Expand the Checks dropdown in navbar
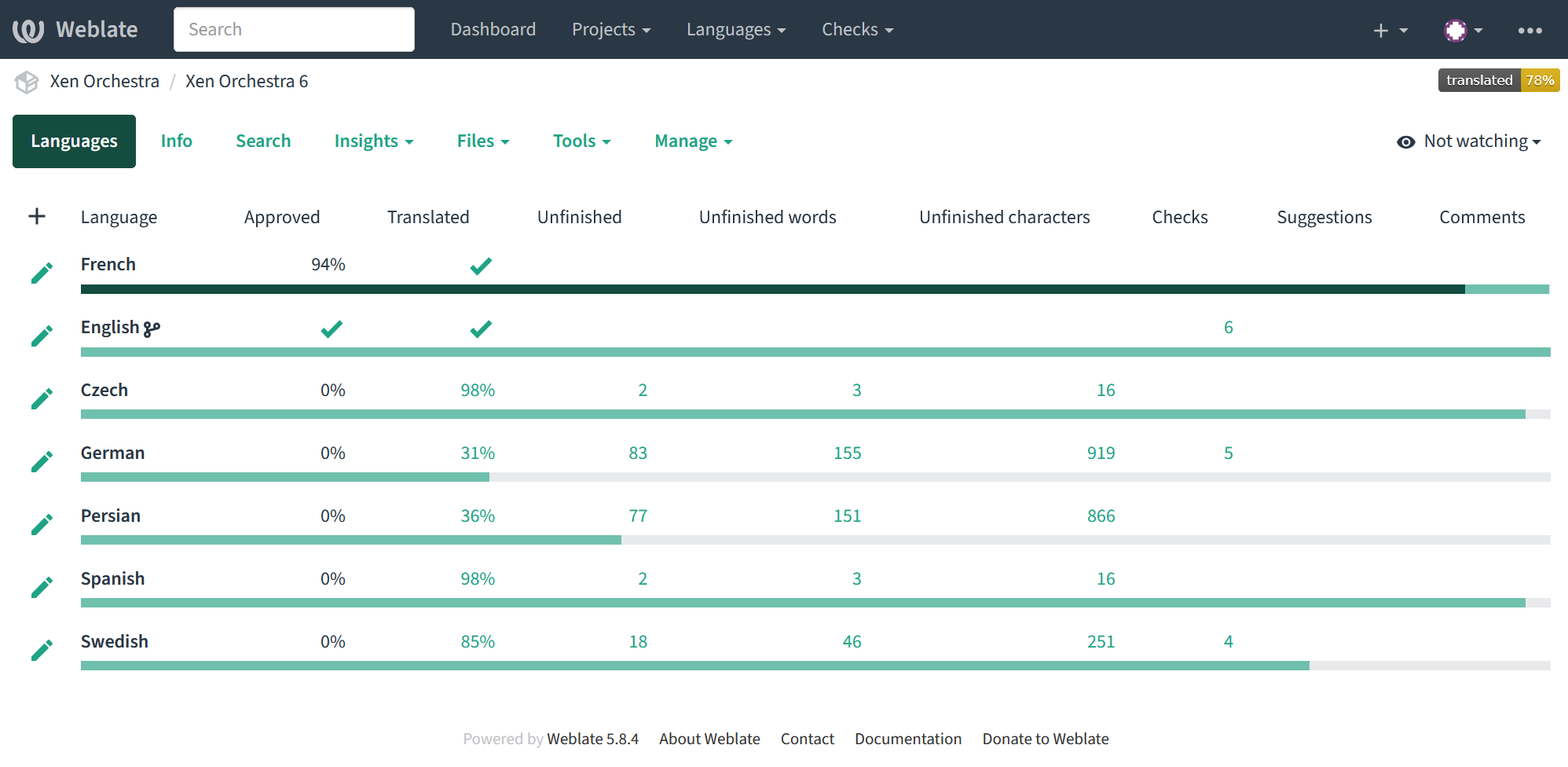Screen dimensions: 1568x767 pos(857,30)
